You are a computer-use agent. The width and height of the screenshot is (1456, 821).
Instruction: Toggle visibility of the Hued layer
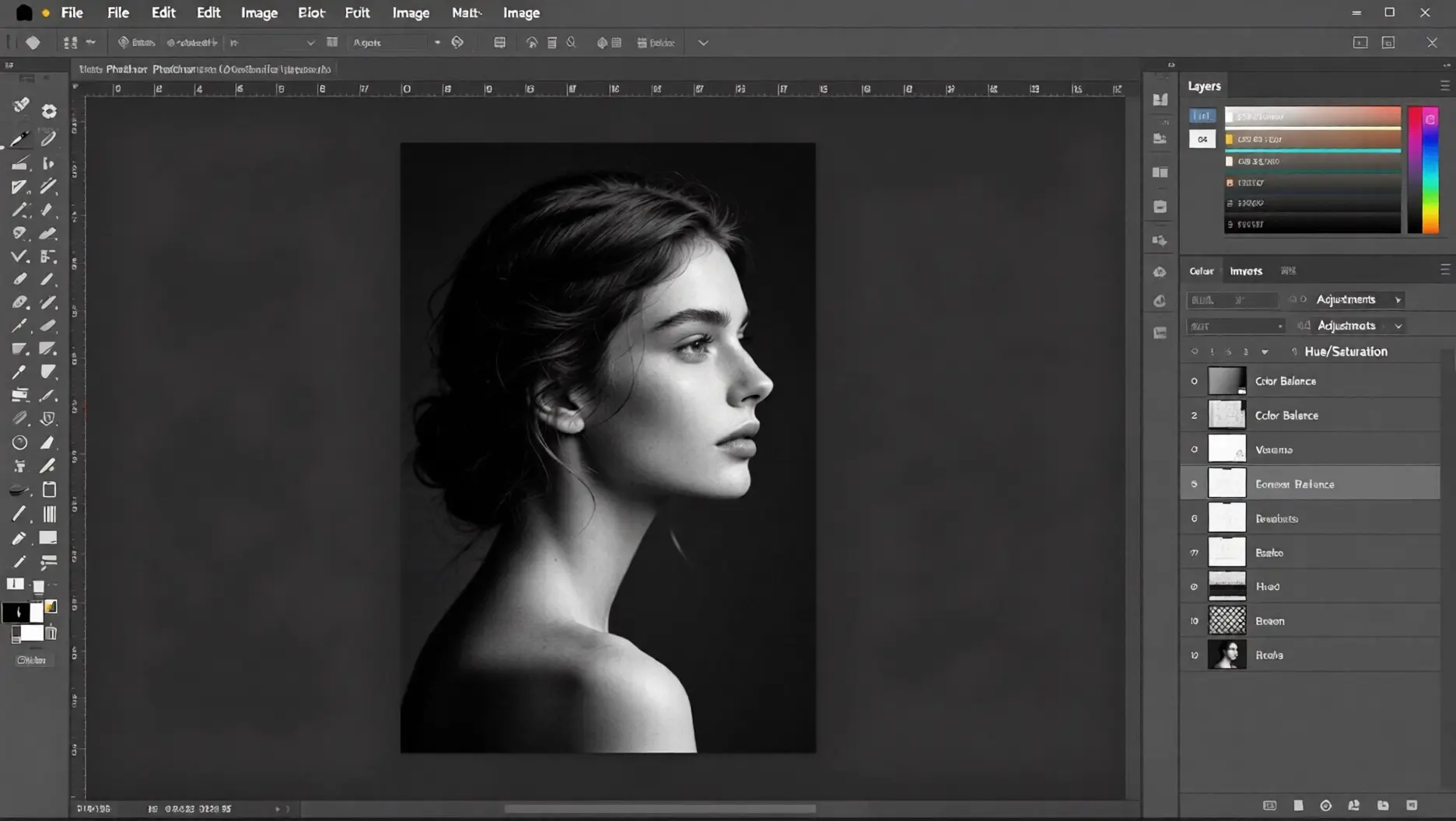pyautogui.click(x=1194, y=587)
